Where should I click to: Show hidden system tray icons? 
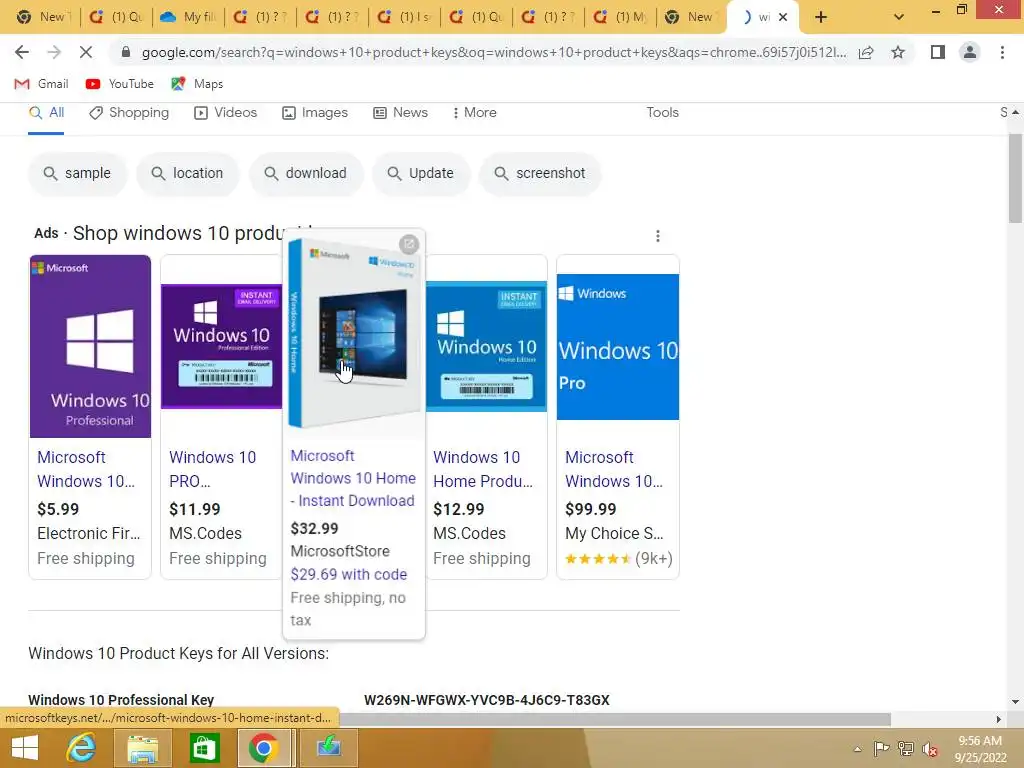[x=857, y=749]
